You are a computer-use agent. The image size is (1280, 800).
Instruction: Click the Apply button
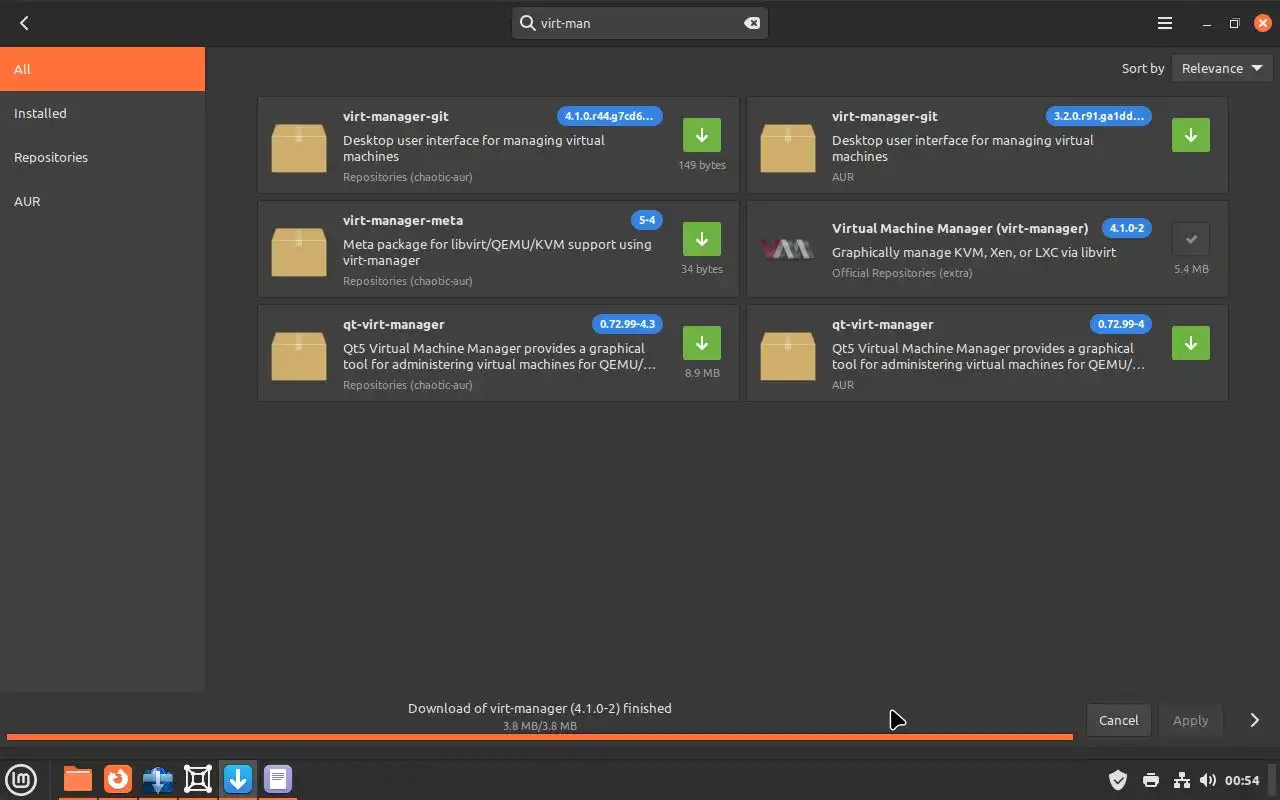(1190, 720)
